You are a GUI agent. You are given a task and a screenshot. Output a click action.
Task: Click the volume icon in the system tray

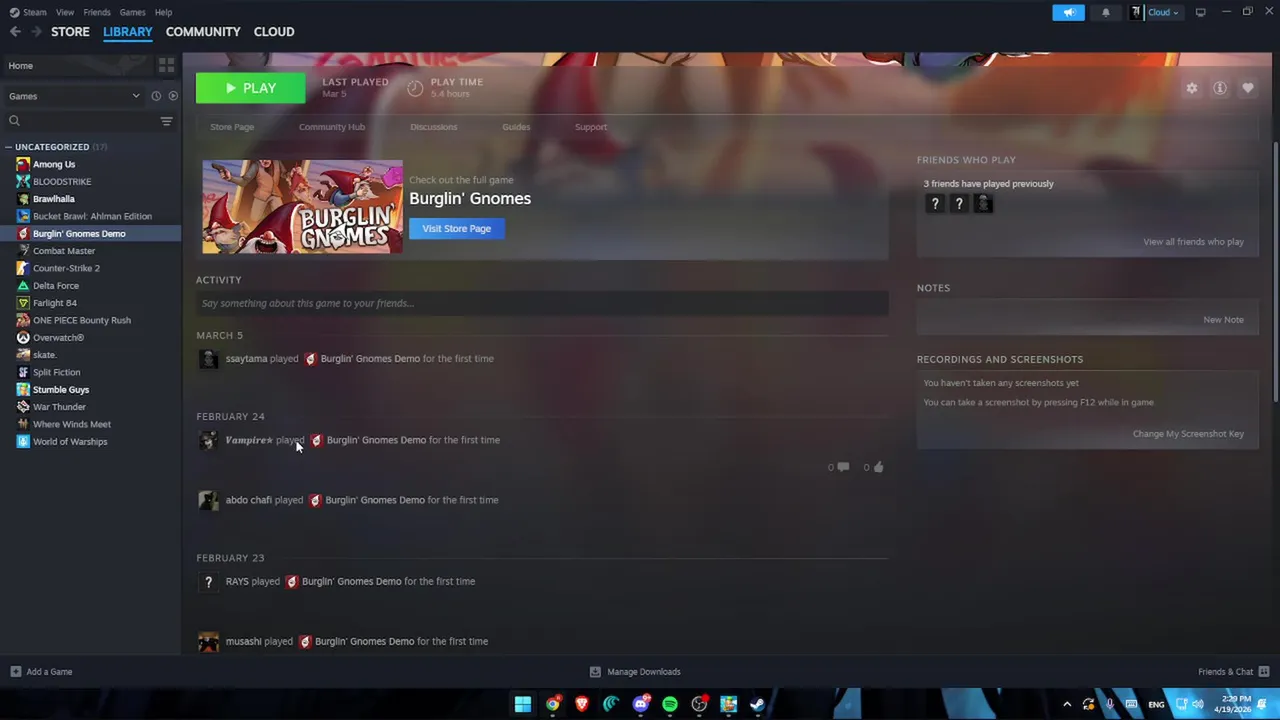tap(1198, 704)
